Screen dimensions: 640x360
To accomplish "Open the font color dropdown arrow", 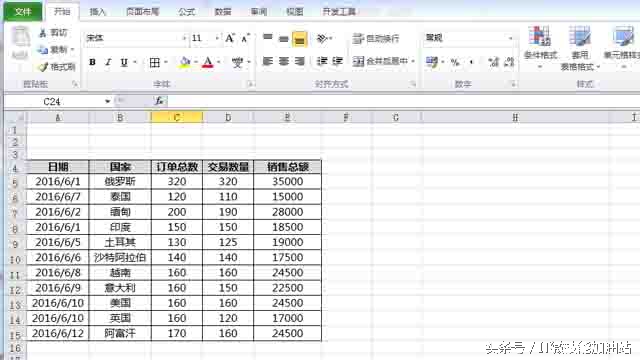I will (x=219, y=62).
